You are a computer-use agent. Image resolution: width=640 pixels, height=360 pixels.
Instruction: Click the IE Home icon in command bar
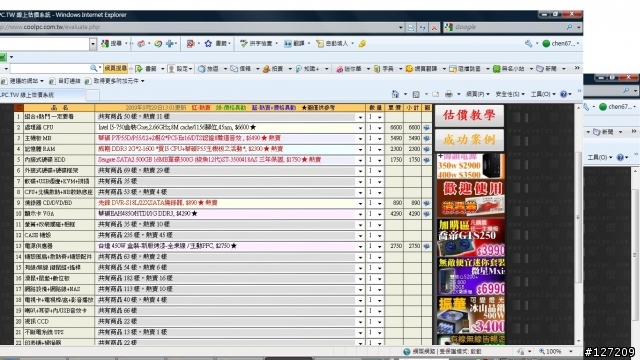tap(395, 94)
